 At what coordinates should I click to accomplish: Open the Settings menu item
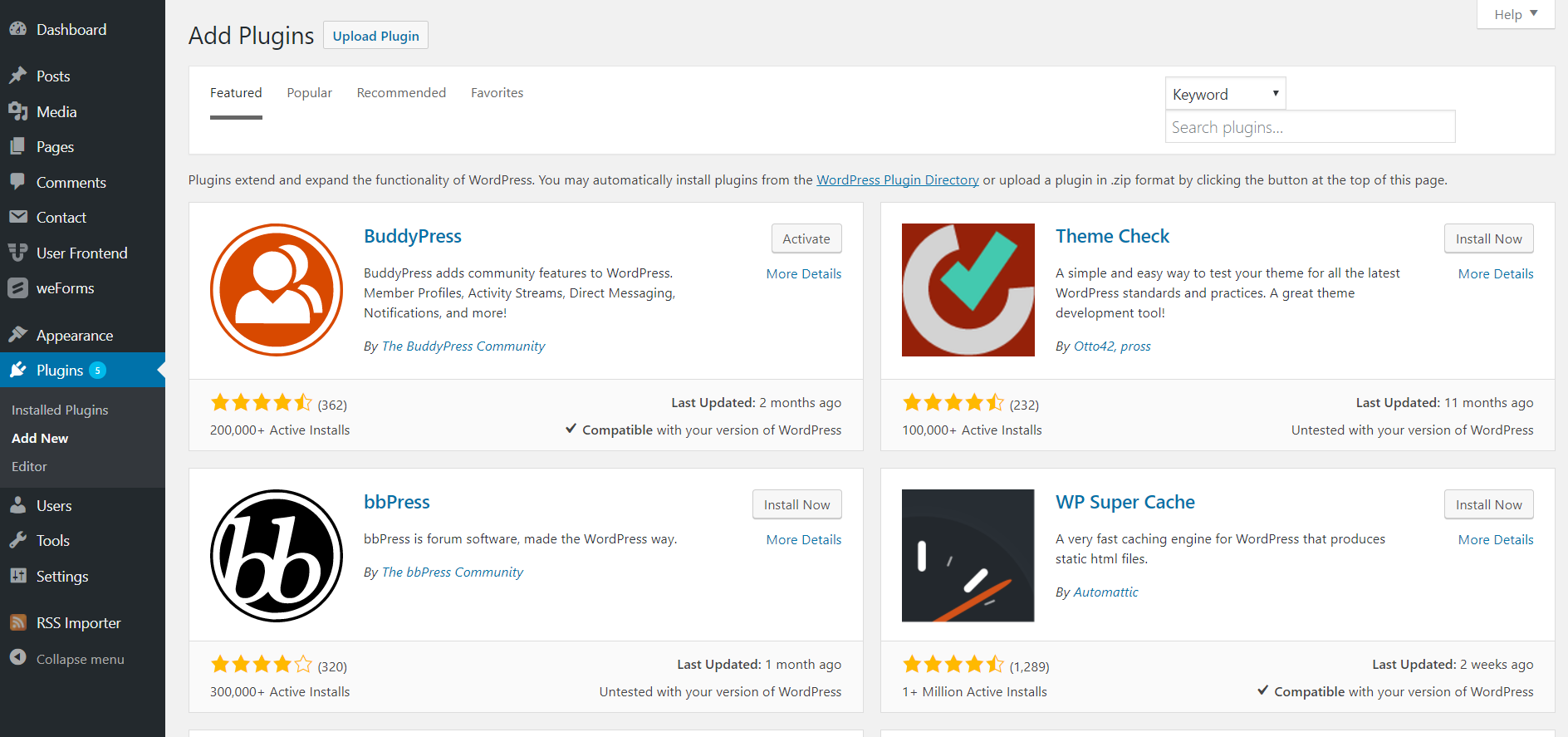tap(82, 576)
